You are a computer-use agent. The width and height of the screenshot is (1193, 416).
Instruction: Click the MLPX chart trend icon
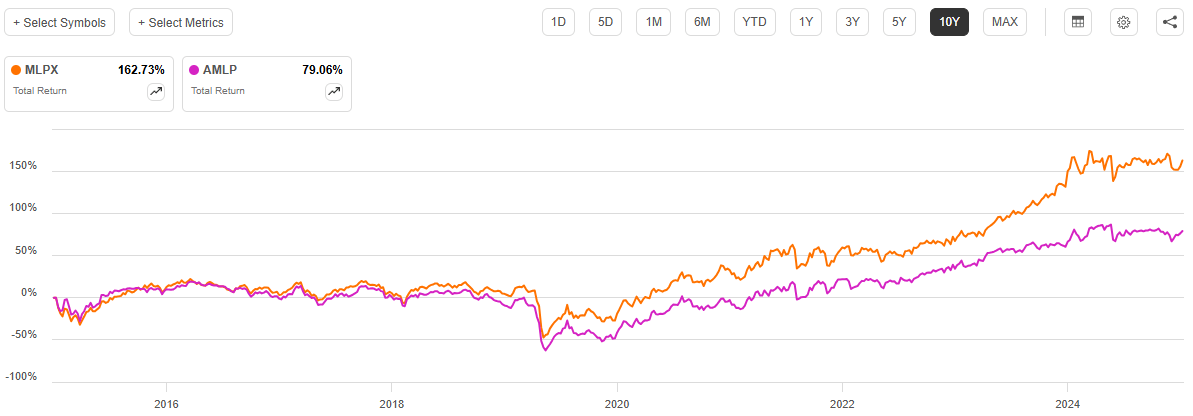(155, 92)
